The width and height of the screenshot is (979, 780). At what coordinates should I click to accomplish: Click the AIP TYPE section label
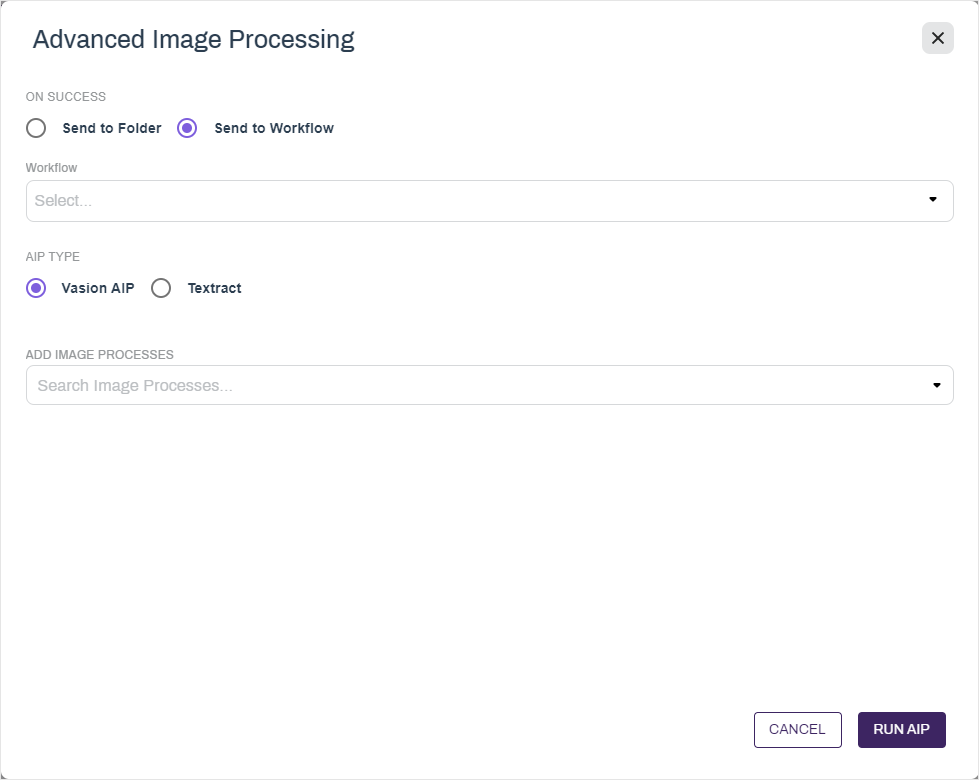click(x=52, y=257)
